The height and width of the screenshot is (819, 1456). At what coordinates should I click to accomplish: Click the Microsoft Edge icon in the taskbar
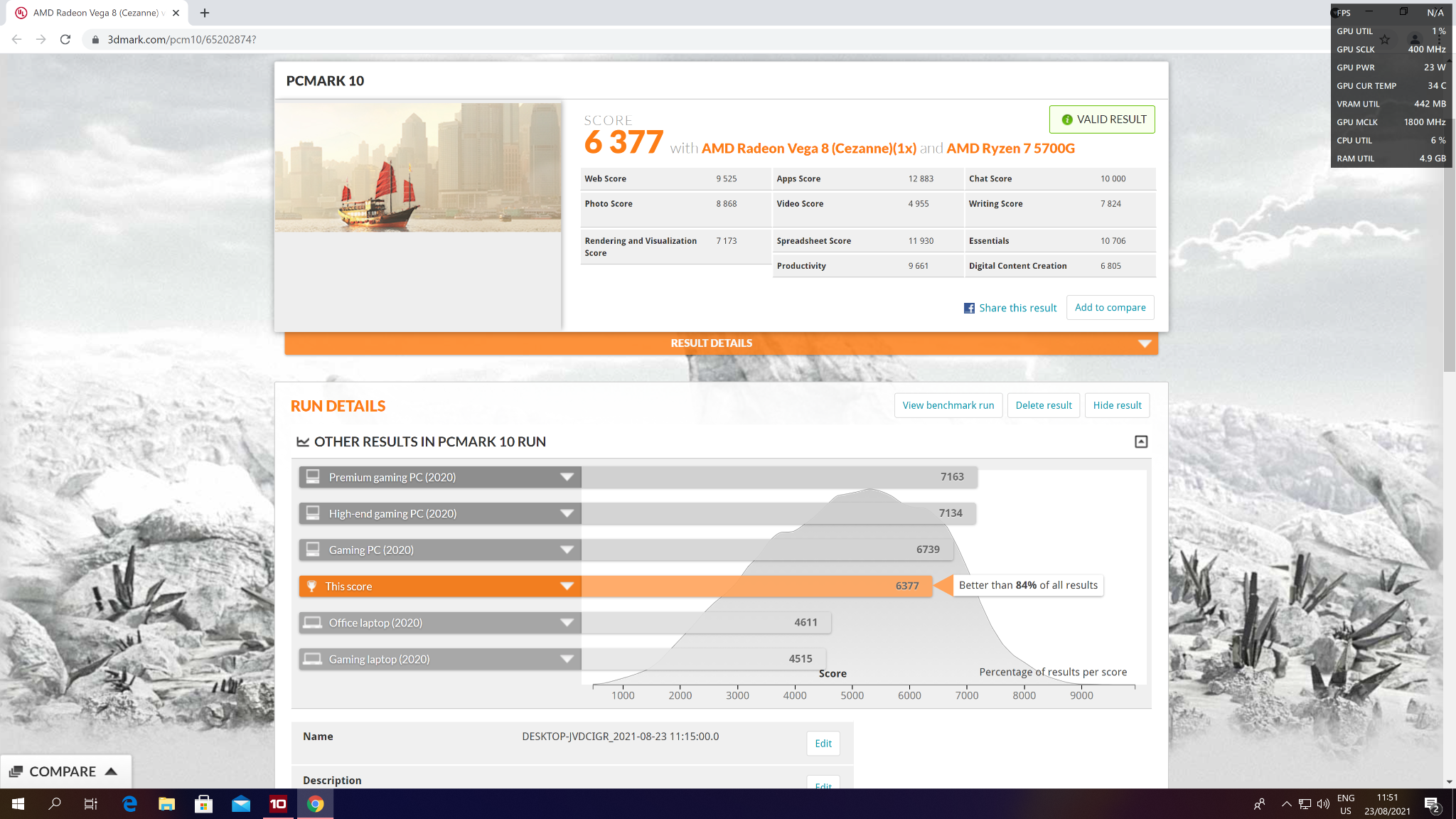128,803
